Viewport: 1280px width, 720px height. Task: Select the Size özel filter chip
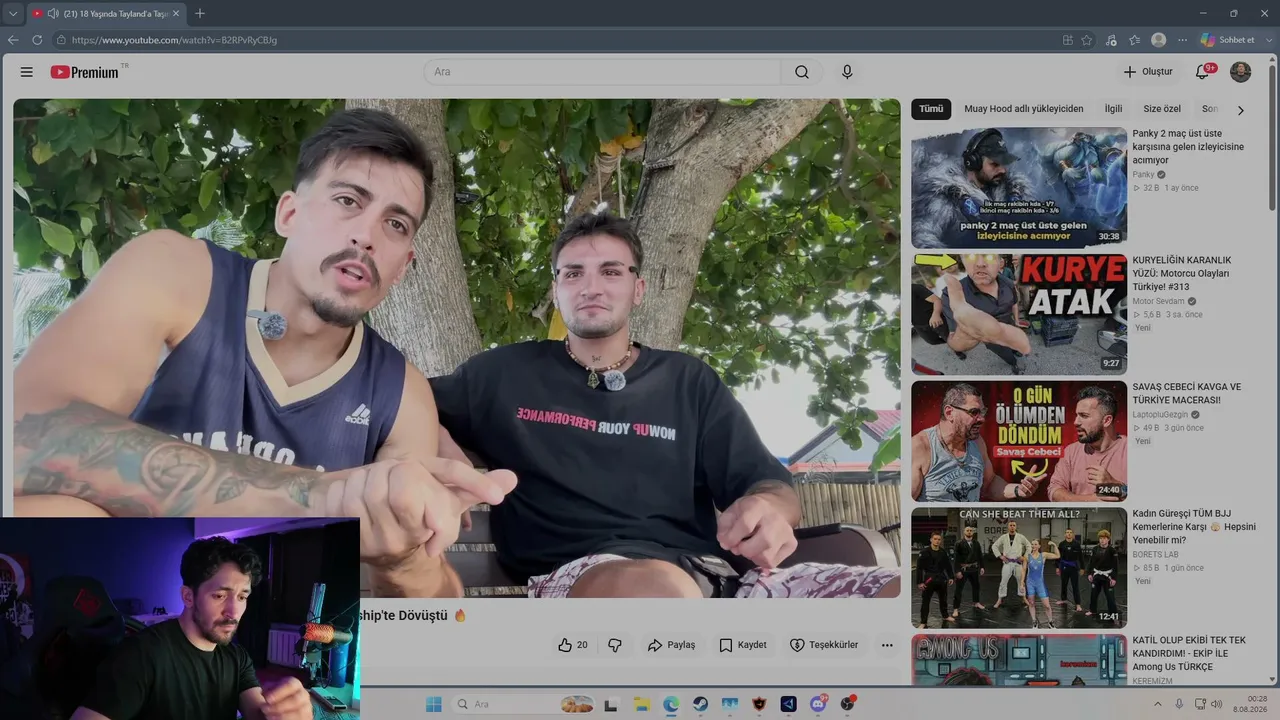[1162, 109]
